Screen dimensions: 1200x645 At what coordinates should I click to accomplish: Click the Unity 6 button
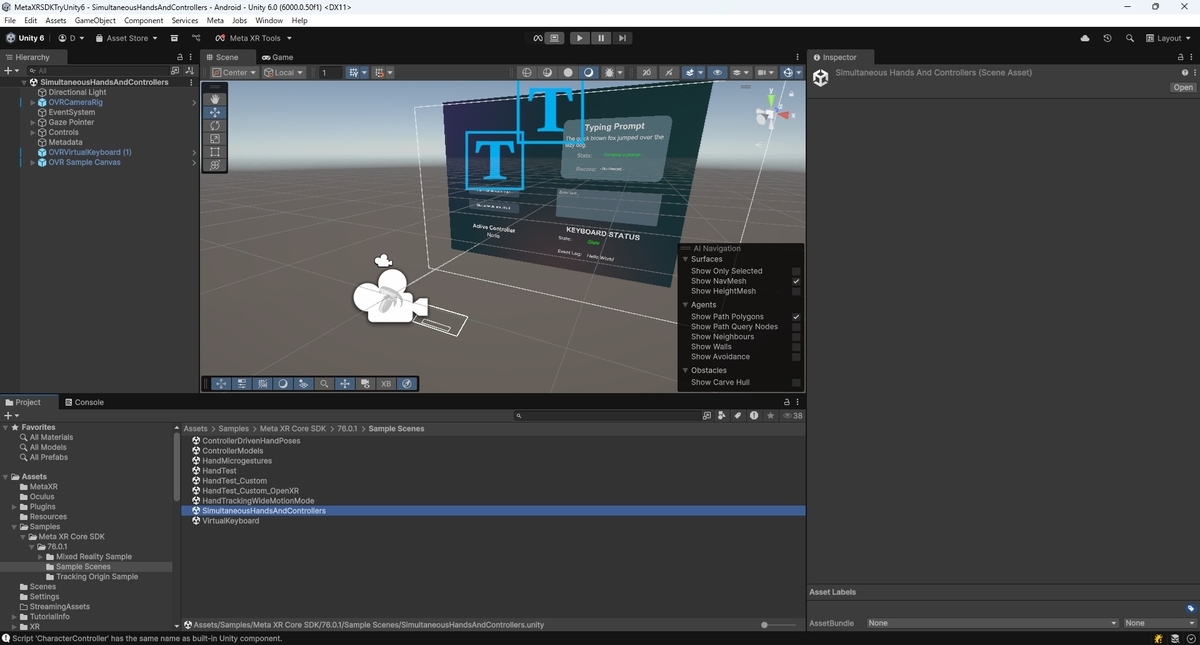(x=26, y=38)
